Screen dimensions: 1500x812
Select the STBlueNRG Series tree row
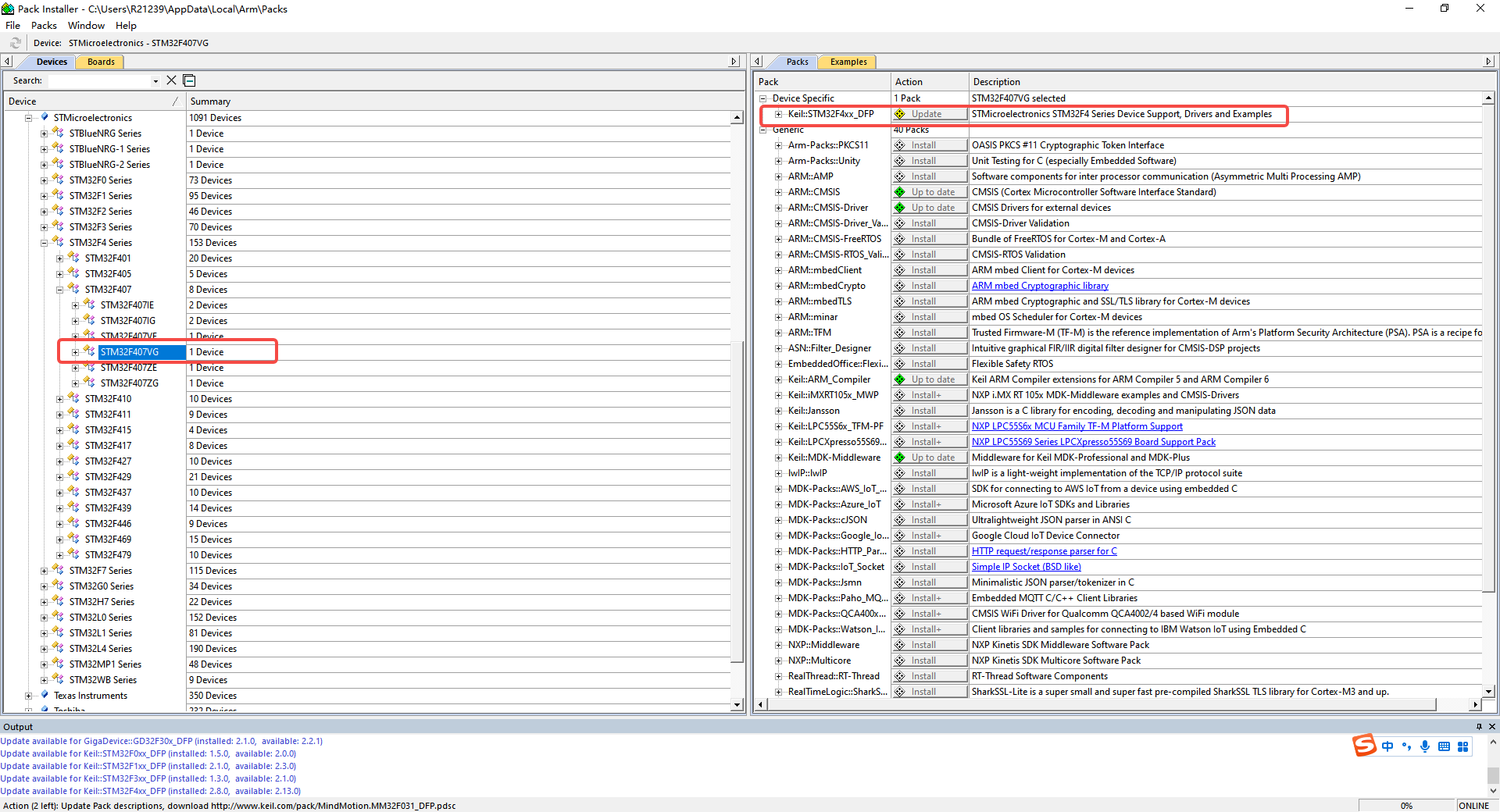[105, 134]
